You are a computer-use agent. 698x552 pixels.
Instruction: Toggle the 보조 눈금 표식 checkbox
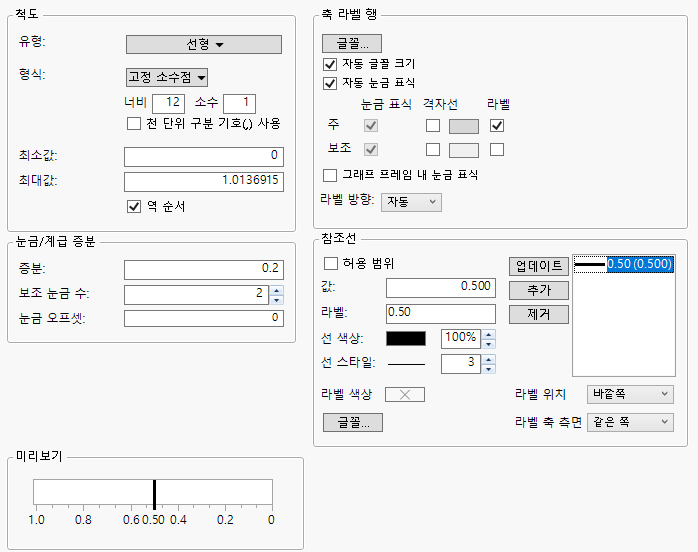coord(371,149)
